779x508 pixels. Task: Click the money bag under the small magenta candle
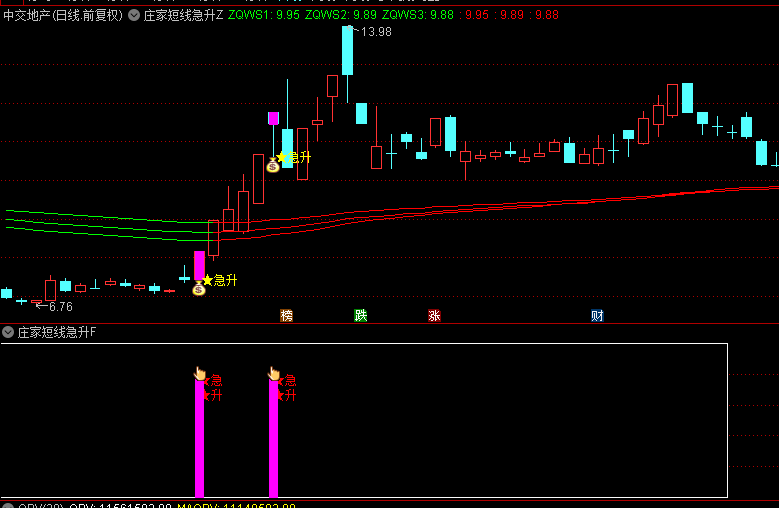[273, 165]
